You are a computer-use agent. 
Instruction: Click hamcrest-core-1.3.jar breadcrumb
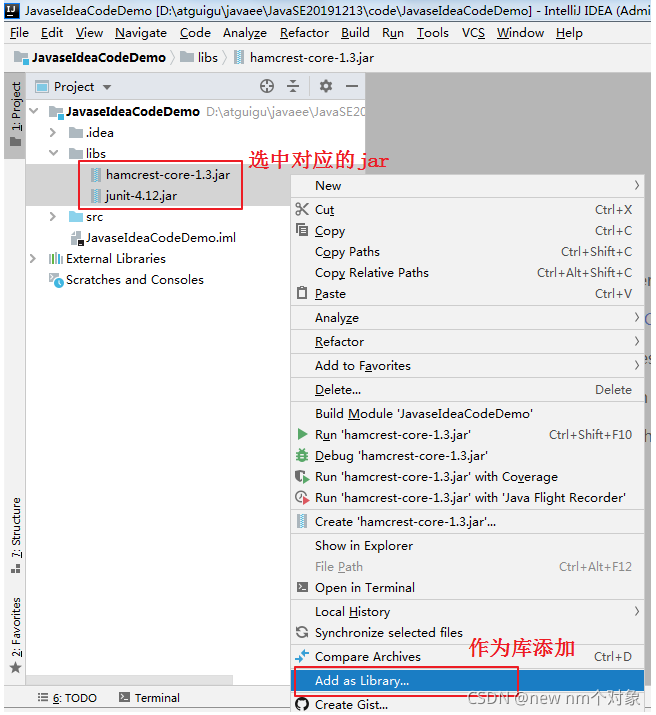pos(304,57)
